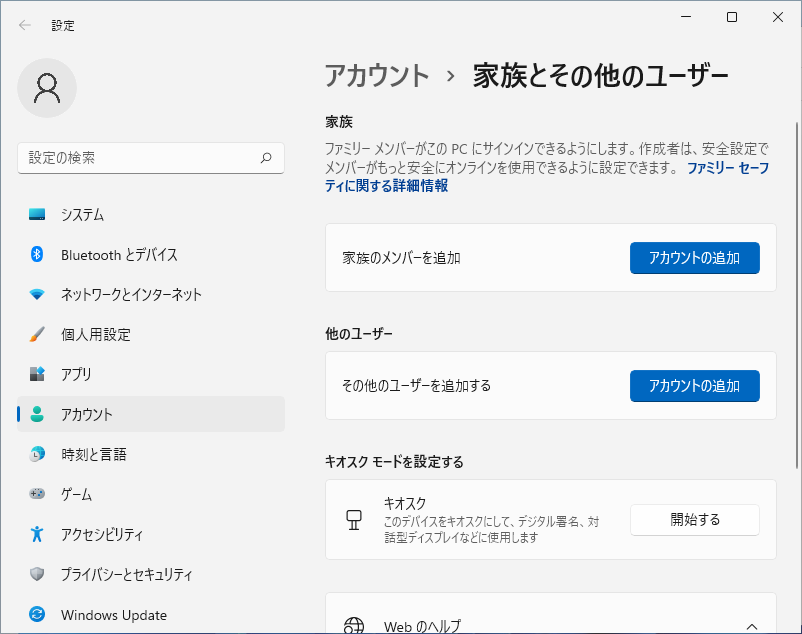Start kiosk setup with 開始する button
This screenshot has height=634, width=802.
tap(695, 520)
